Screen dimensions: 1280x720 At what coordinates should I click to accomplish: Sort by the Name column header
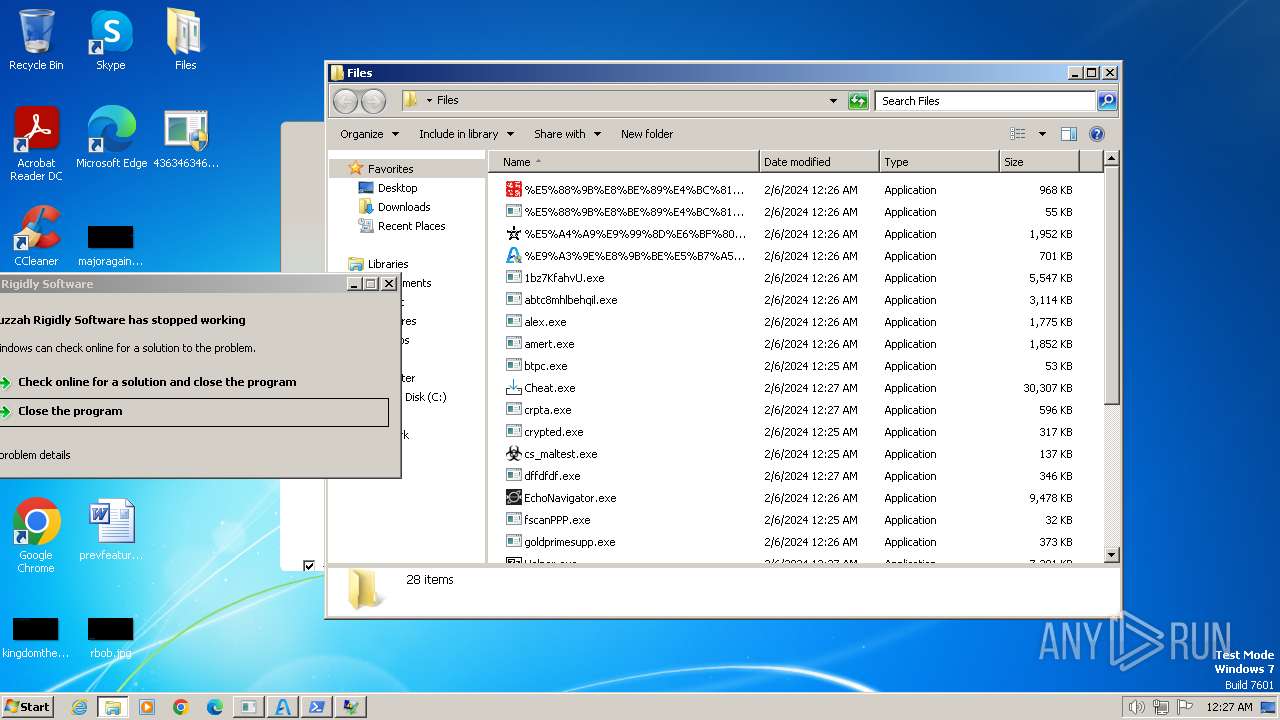[625, 162]
